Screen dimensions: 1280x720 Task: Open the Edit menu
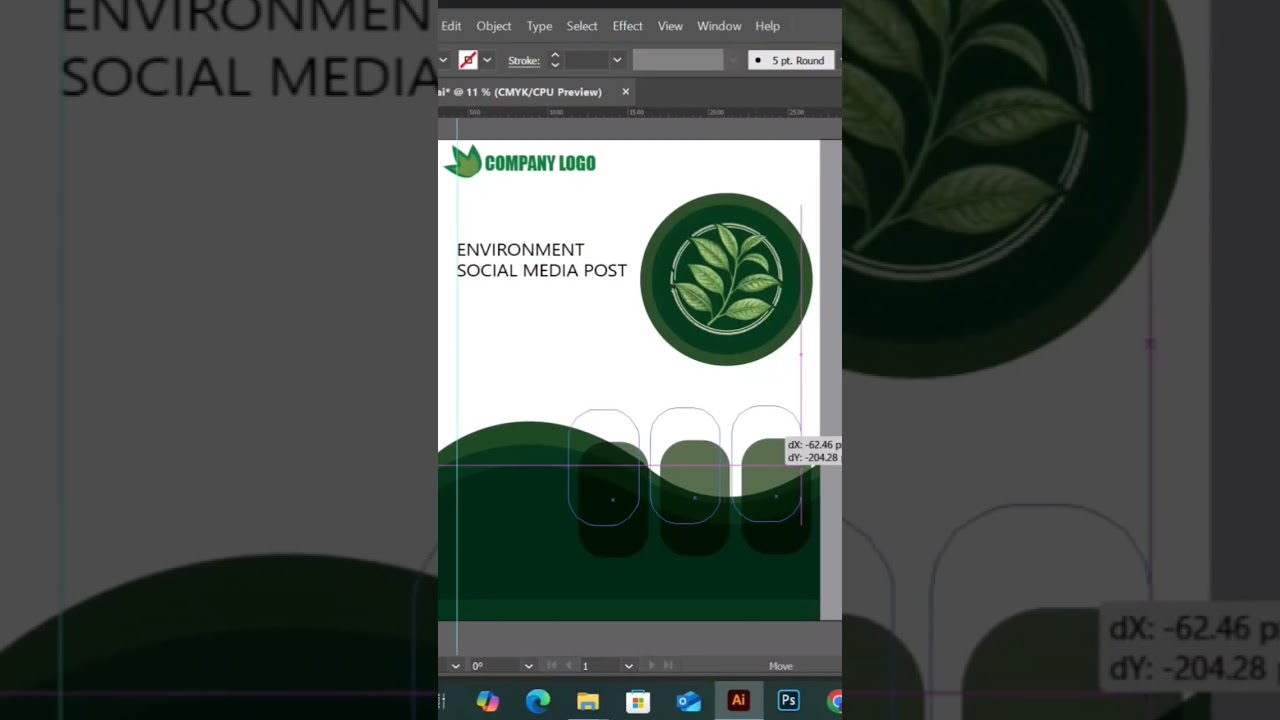[451, 26]
